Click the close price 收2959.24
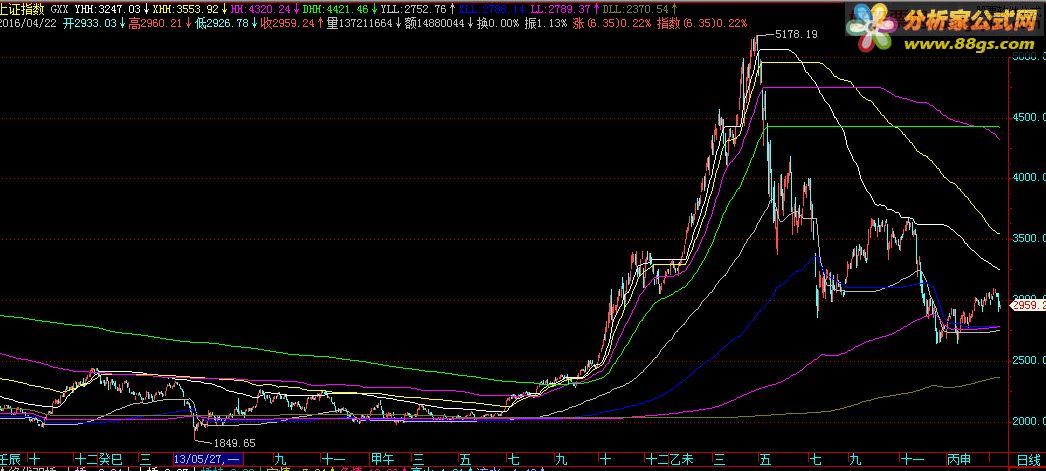 pos(287,23)
